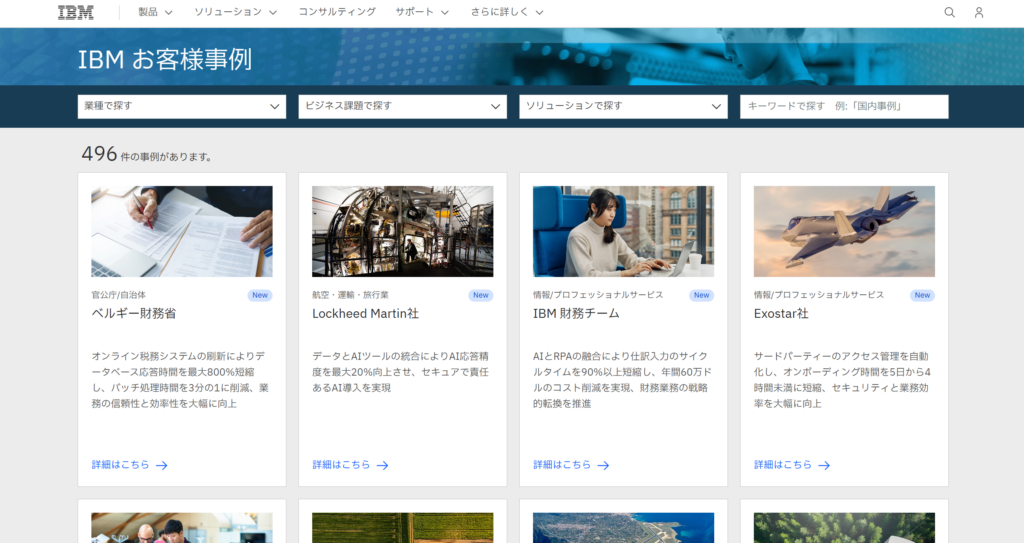Expand the 業種で探す dropdown

182,106
